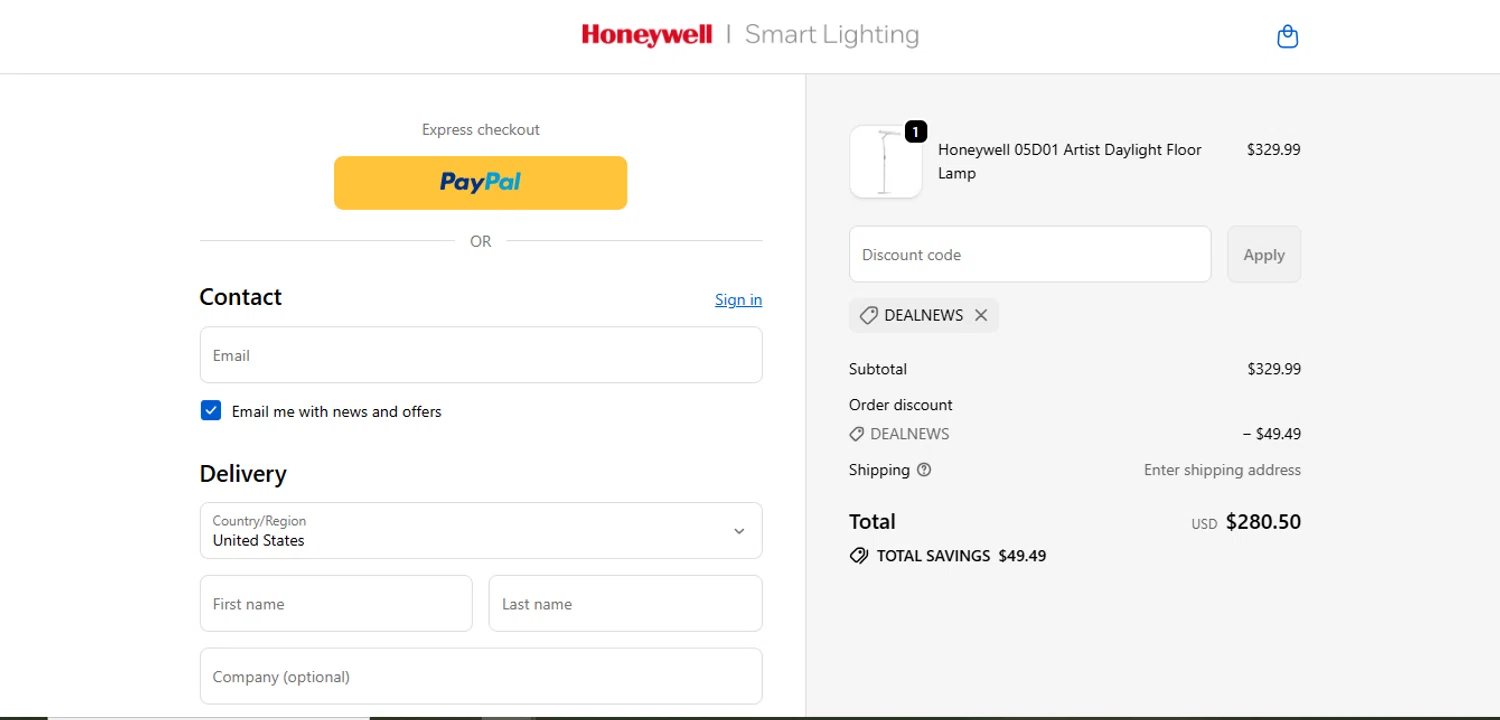
Task: Click 'Enter shipping address' text
Action: 1222,470
